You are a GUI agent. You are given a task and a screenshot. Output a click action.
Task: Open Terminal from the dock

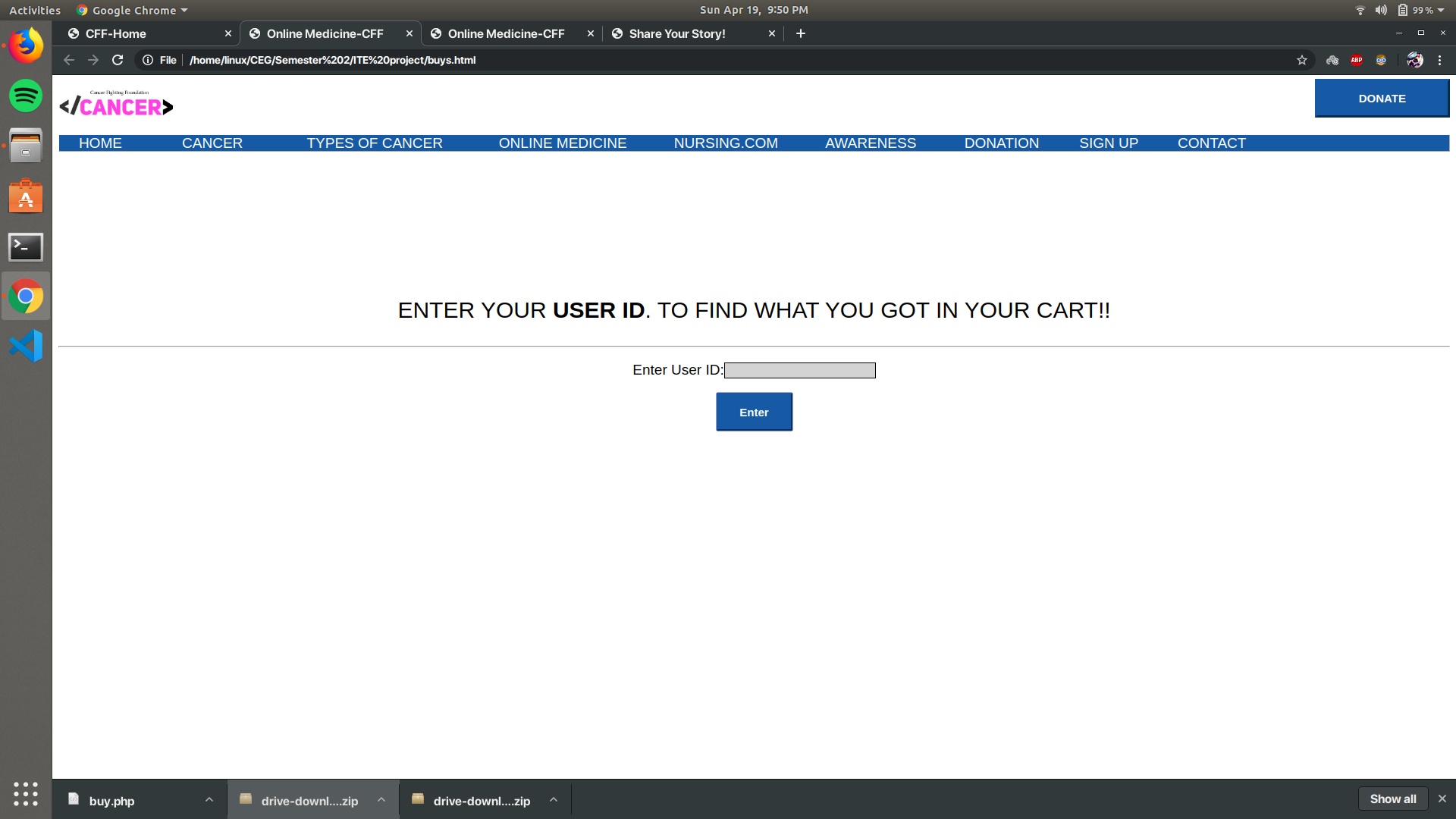(26, 247)
